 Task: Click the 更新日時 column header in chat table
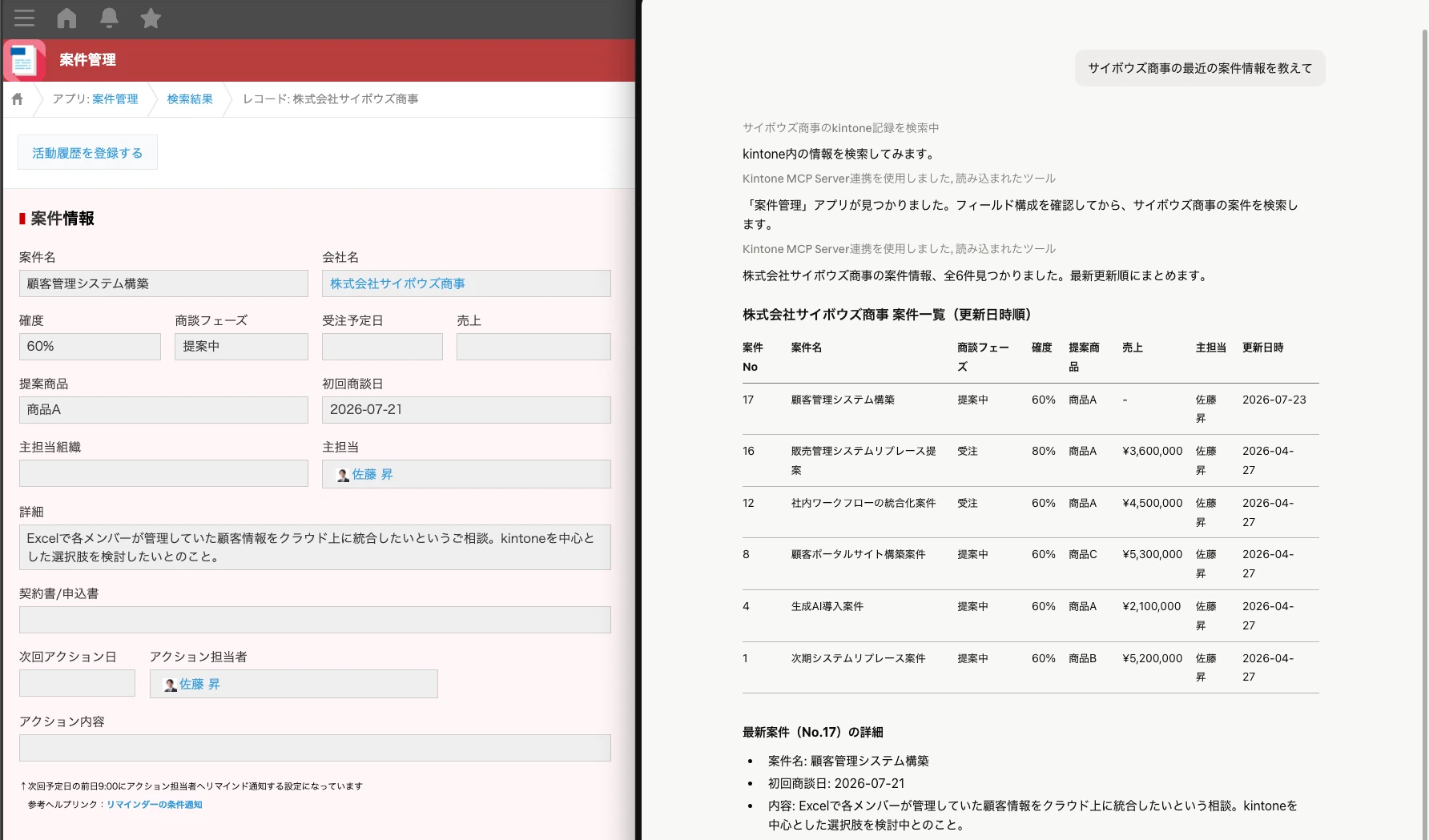point(1262,348)
